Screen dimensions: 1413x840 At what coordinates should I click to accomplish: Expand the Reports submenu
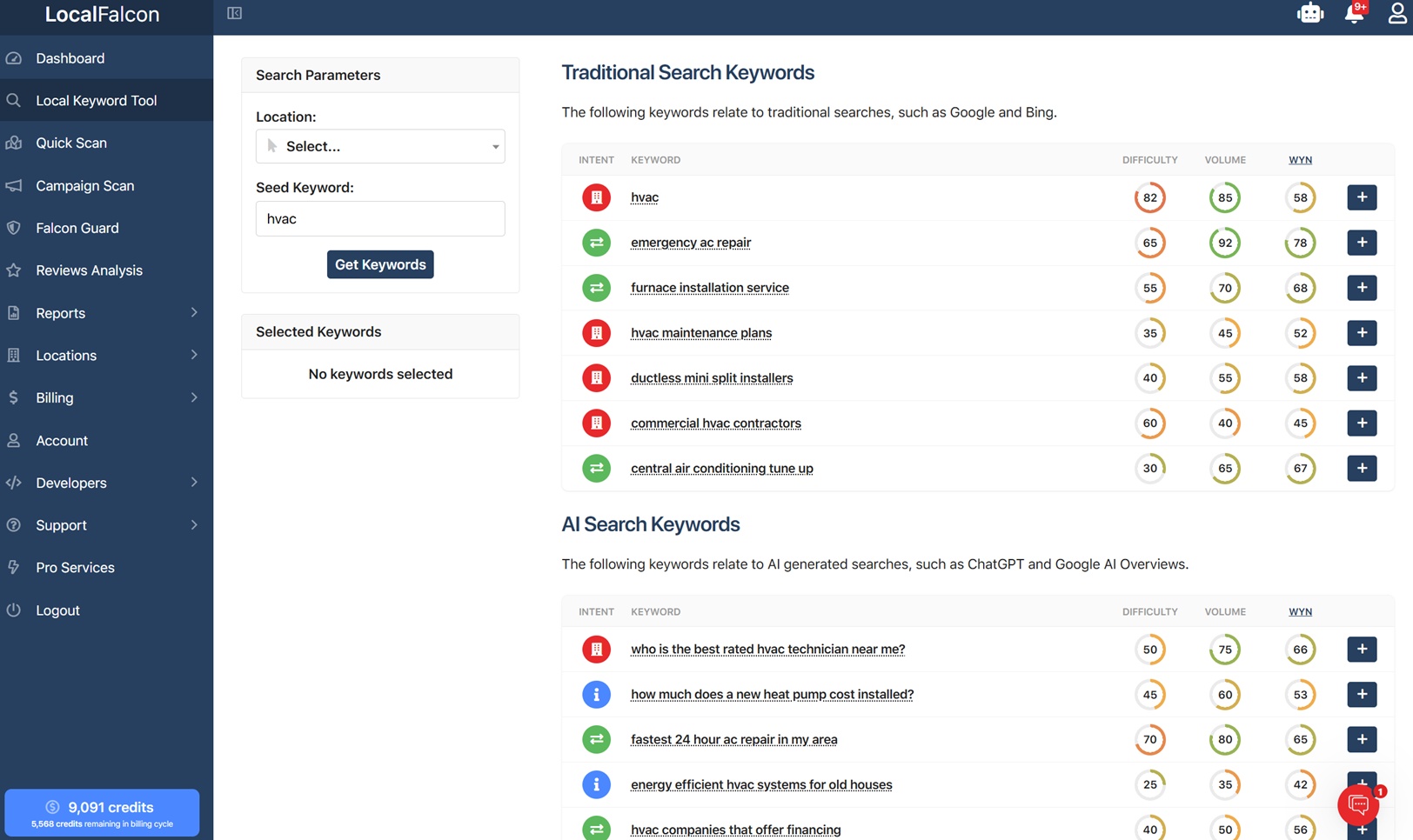(x=106, y=313)
